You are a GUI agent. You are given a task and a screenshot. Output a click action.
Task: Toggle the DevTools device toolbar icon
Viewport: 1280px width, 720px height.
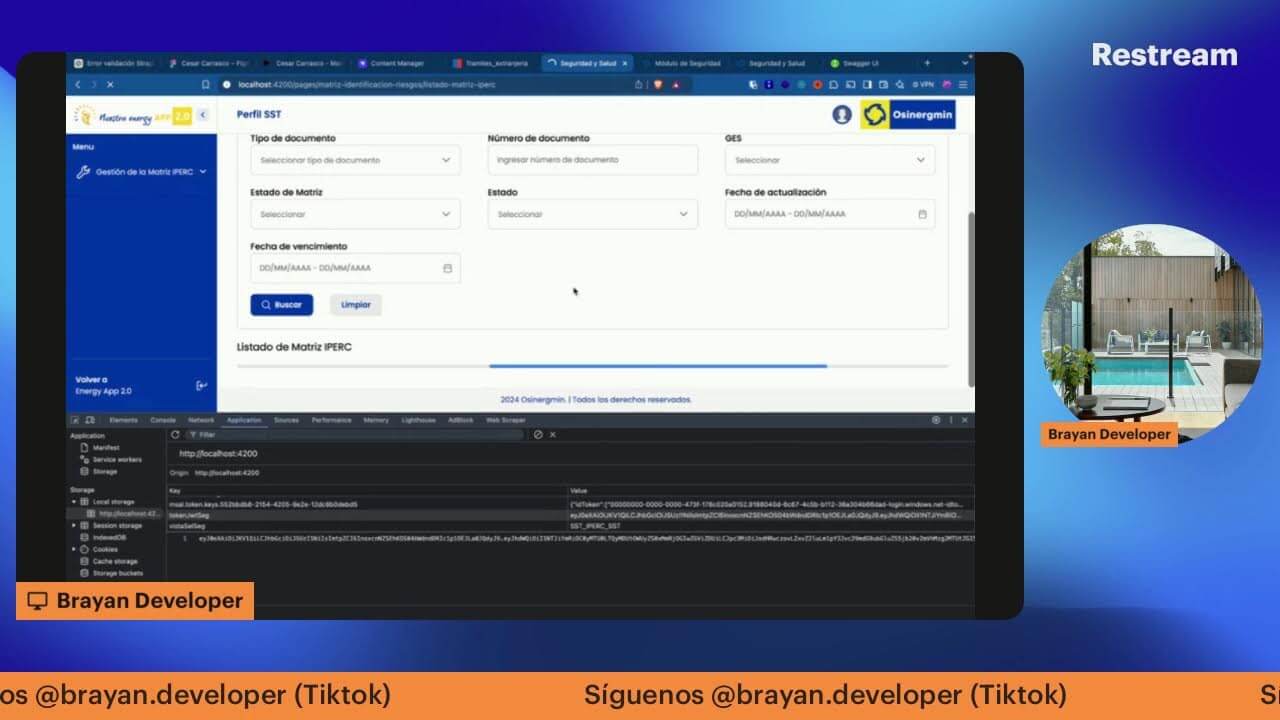click(x=90, y=420)
